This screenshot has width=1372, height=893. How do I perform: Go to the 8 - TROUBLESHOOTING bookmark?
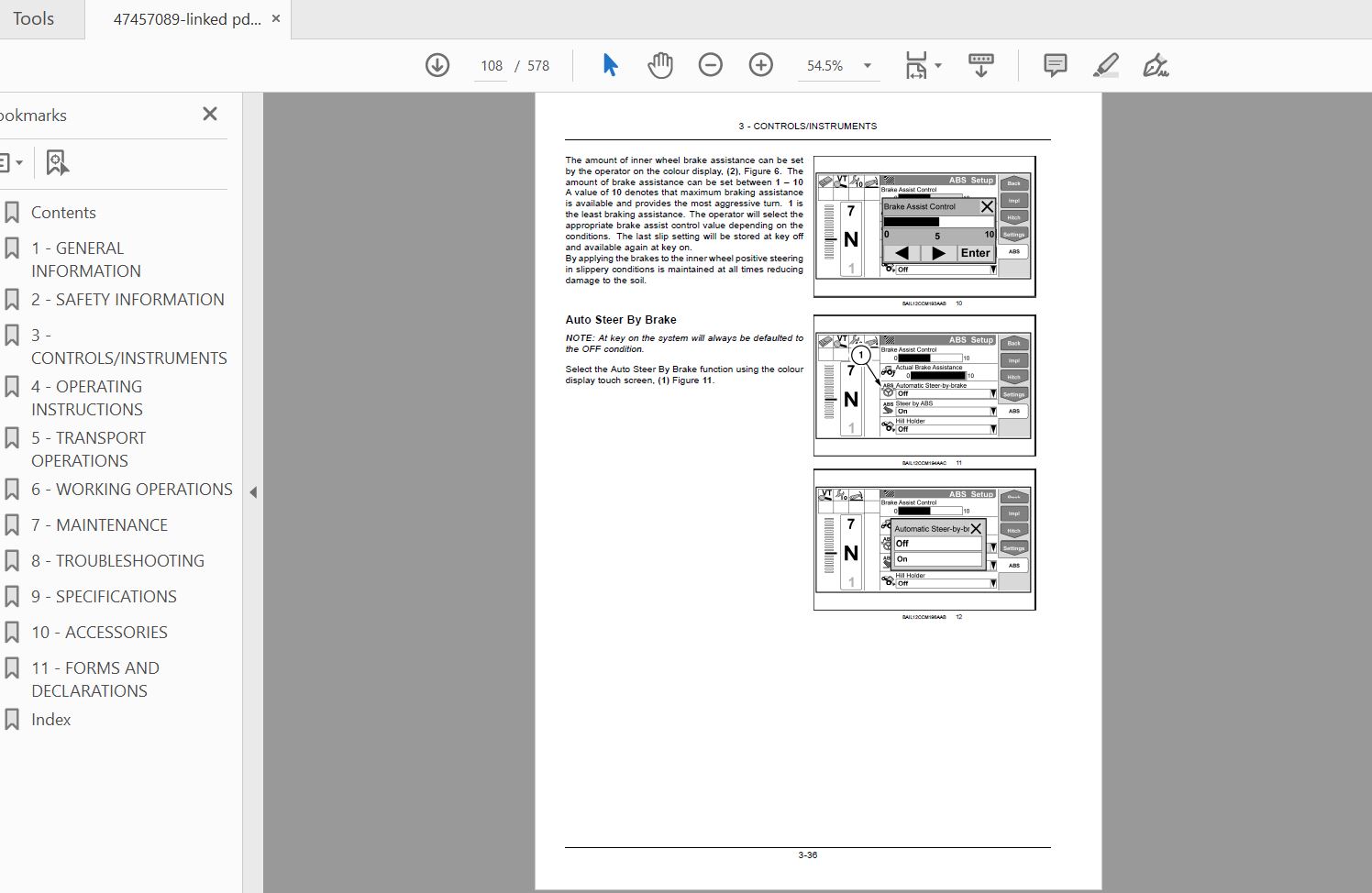[117, 560]
